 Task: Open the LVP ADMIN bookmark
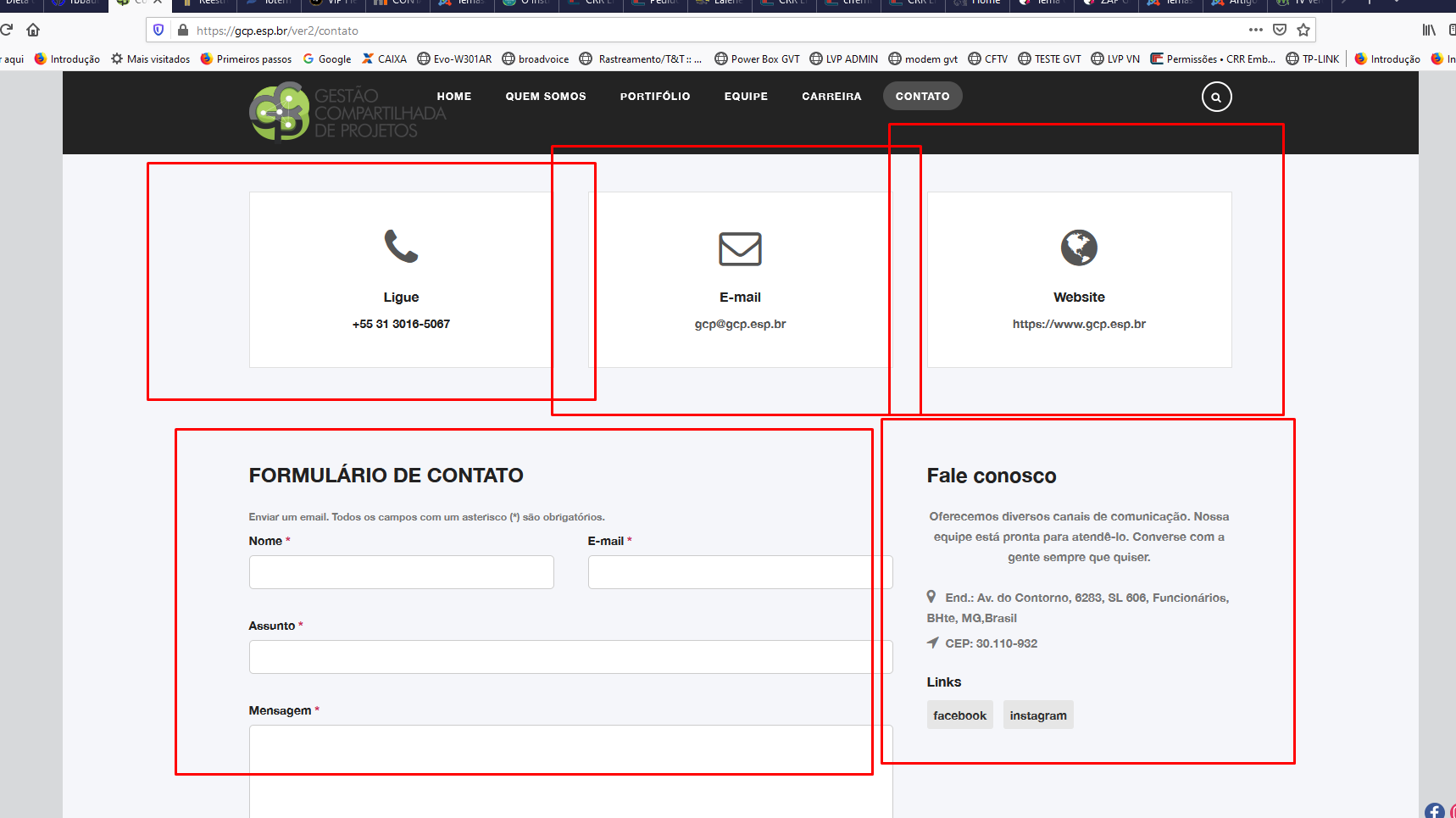click(843, 59)
